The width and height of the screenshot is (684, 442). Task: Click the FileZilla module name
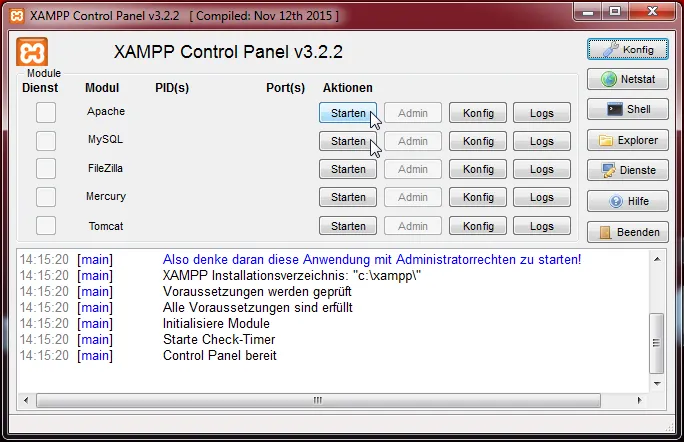point(105,168)
